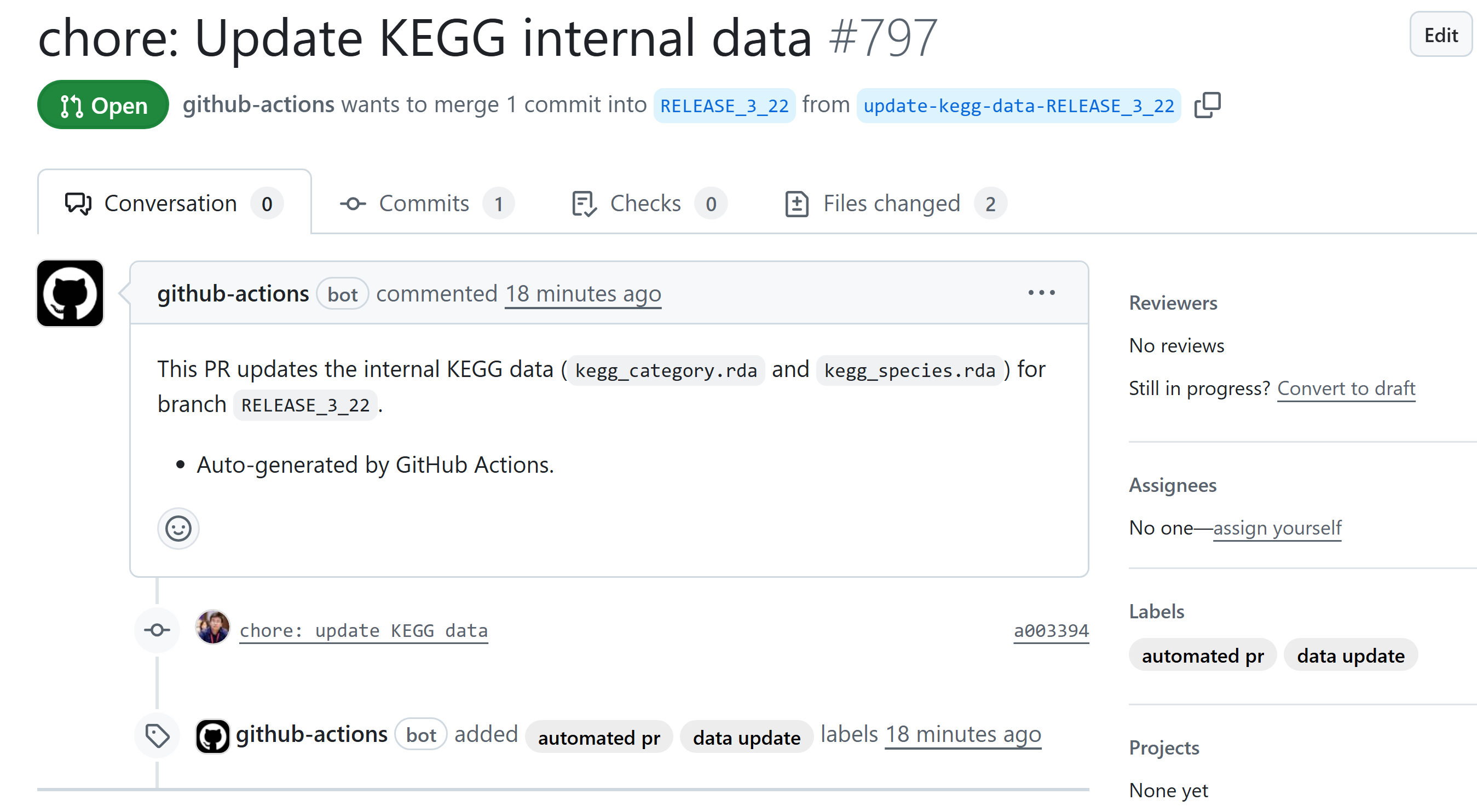The height and width of the screenshot is (812, 1477).
Task: Click the data update label in sidebar
Action: 1351,655
